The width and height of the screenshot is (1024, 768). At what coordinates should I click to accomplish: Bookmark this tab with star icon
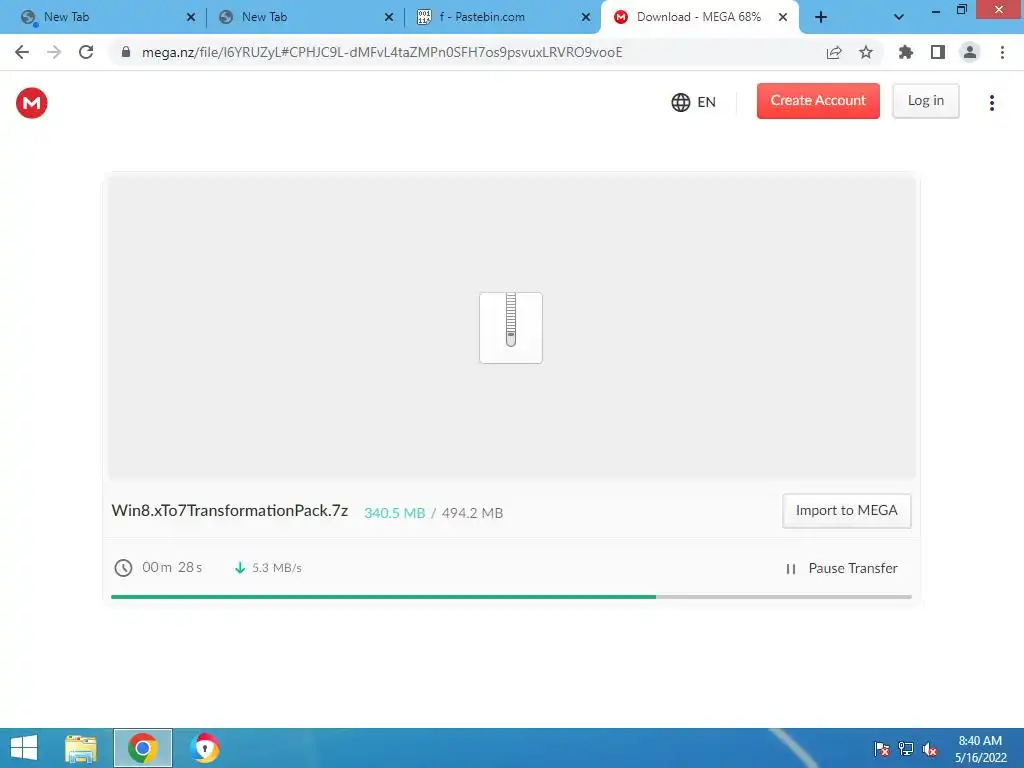pos(866,52)
